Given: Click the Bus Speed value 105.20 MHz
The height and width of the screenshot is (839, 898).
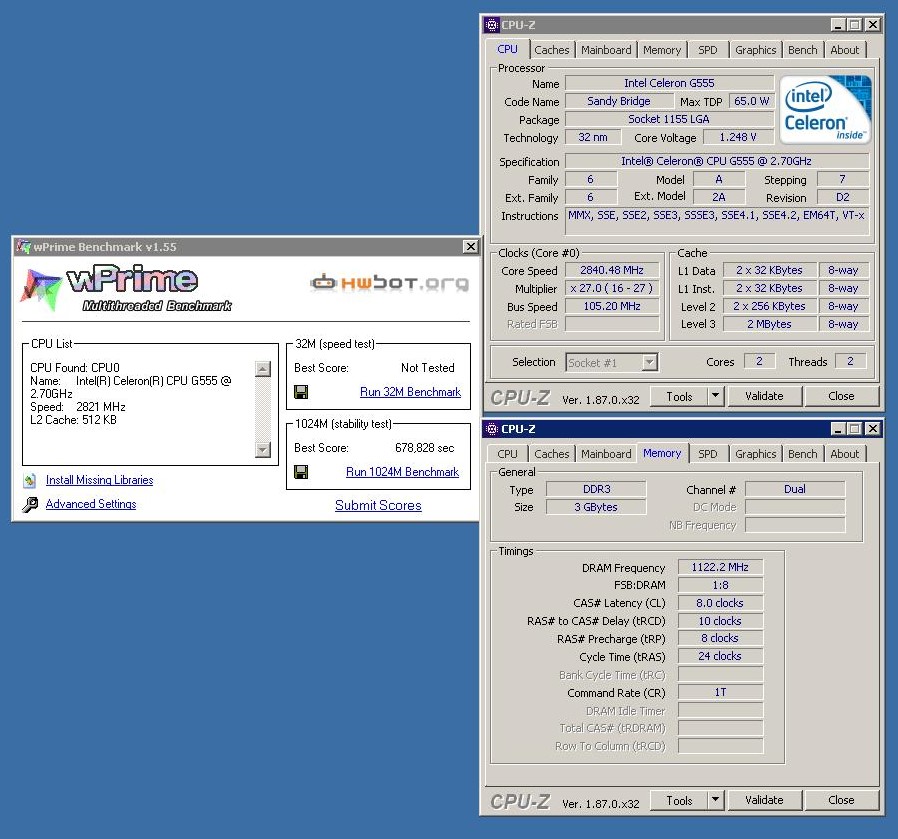Looking at the screenshot, I should (x=612, y=306).
